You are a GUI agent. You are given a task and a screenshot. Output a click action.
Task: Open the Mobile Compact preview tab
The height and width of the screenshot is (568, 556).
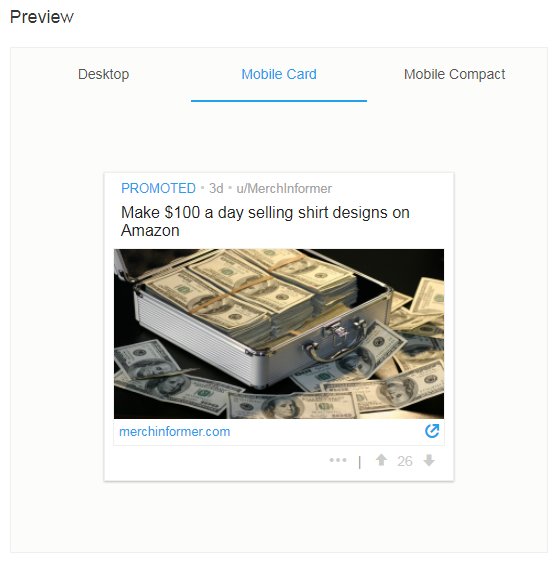454,74
